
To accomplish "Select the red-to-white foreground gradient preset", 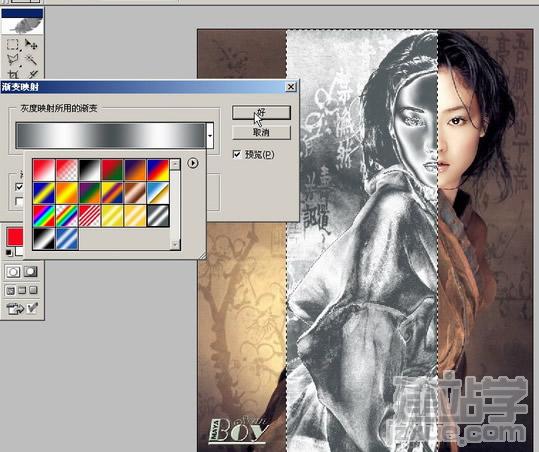I will [x=44, y=170].
